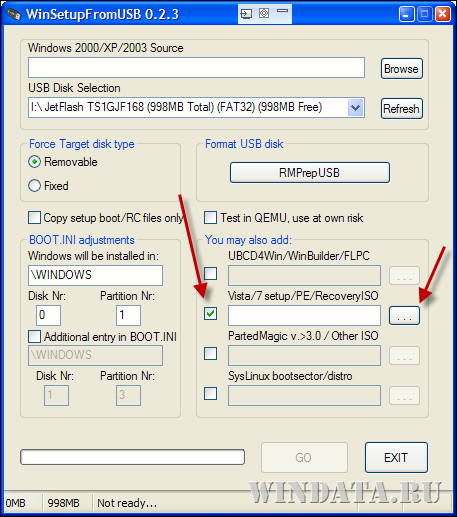Click the Vista/7 setup path text field
This screenshot has width=457, height=517.
click(x=304, y=315)
